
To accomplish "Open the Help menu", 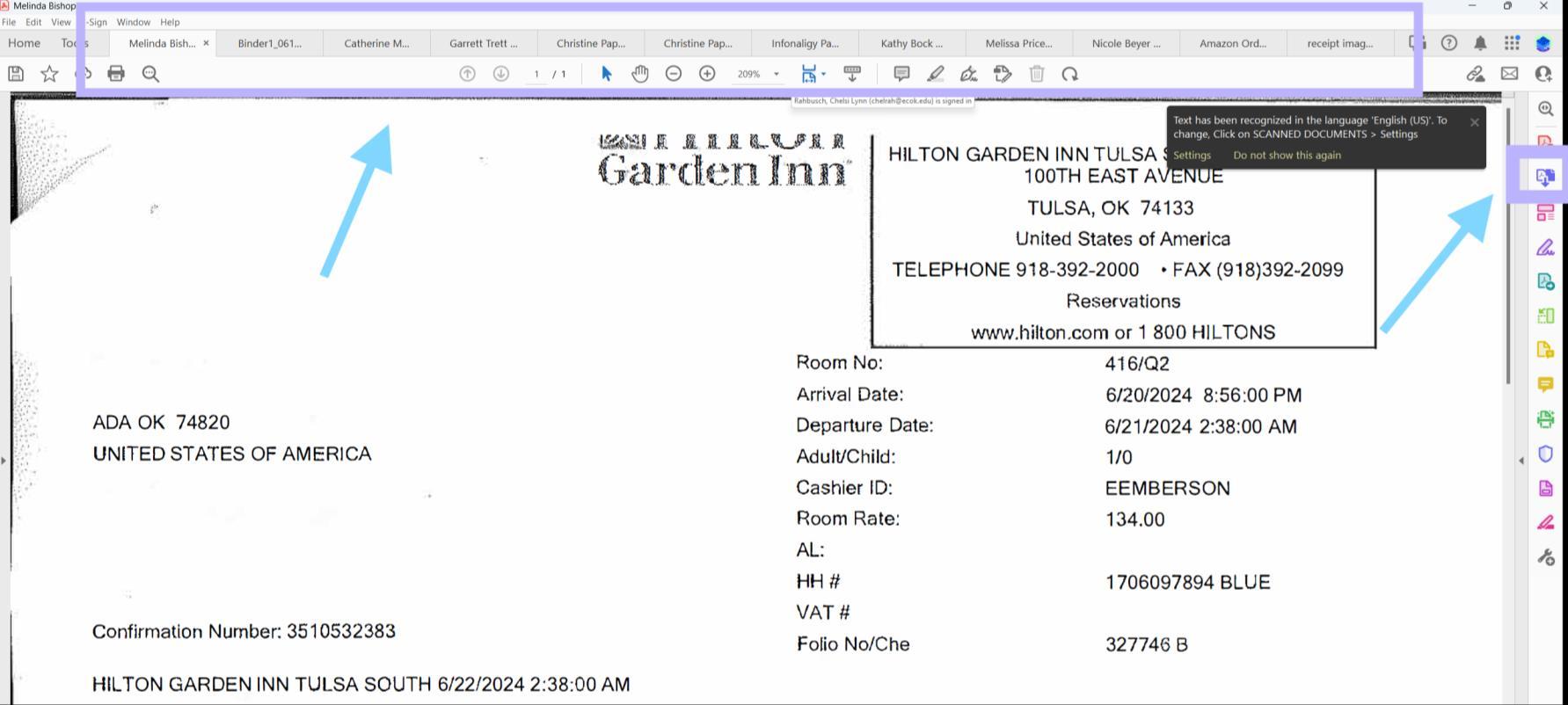I will [x=170, y=22].
